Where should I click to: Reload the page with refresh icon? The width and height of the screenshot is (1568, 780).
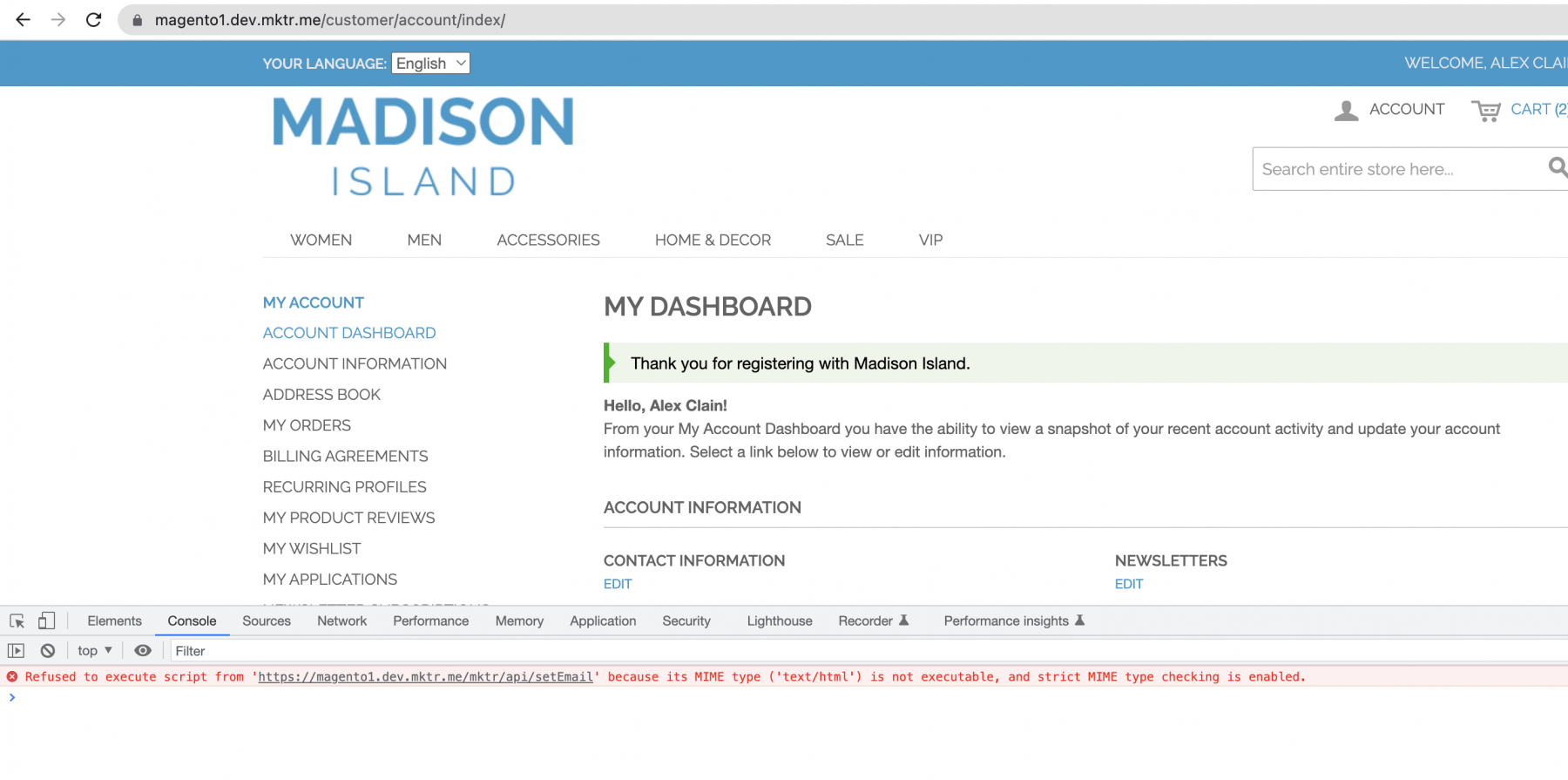tap(93, 19)
